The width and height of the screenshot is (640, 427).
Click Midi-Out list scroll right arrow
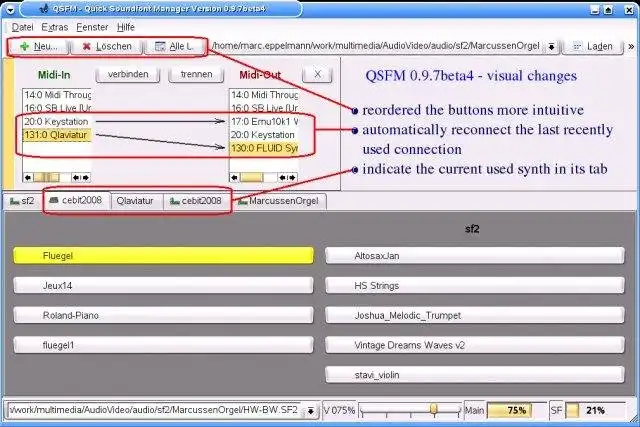click(x=293, y=177)
